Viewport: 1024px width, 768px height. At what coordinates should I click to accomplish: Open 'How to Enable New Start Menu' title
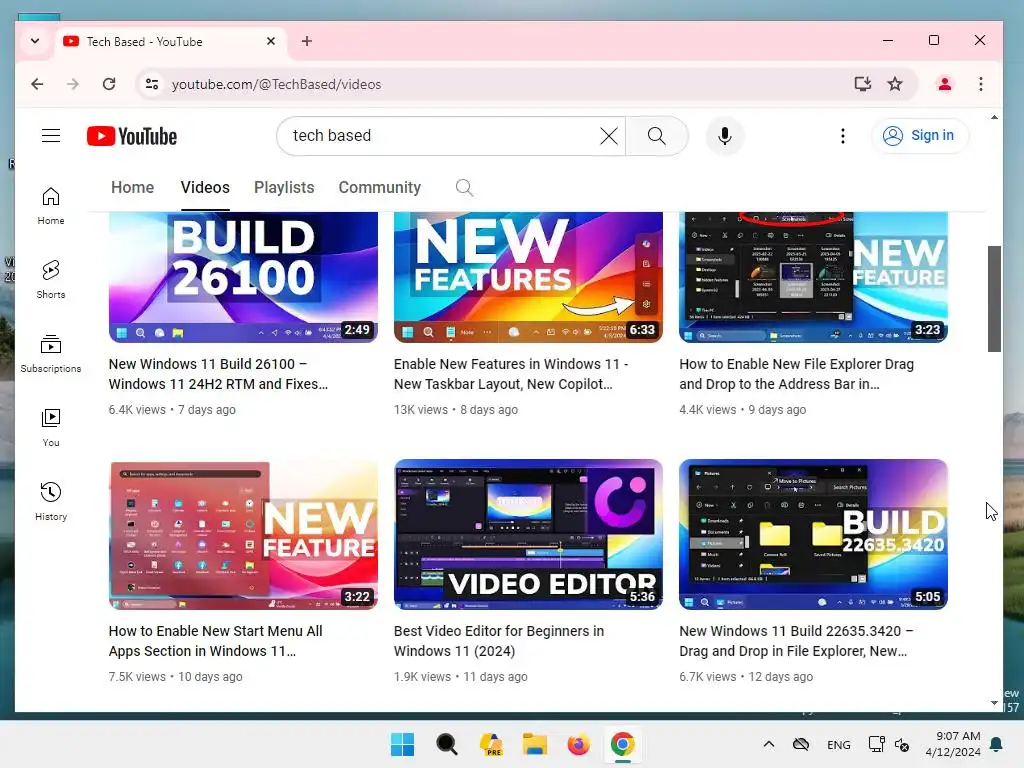point(216,641)
